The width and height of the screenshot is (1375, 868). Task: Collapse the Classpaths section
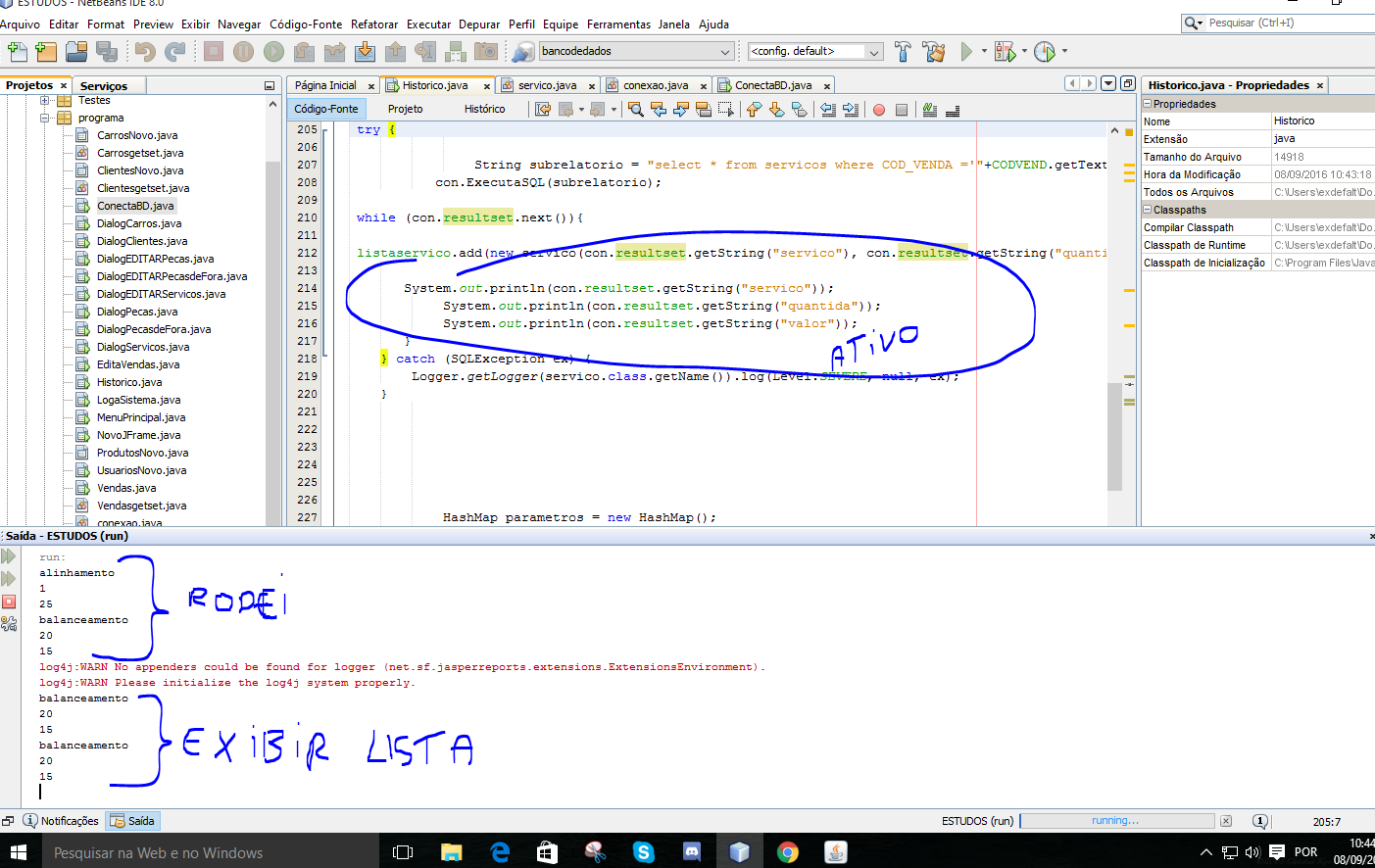coord(1148,210)
